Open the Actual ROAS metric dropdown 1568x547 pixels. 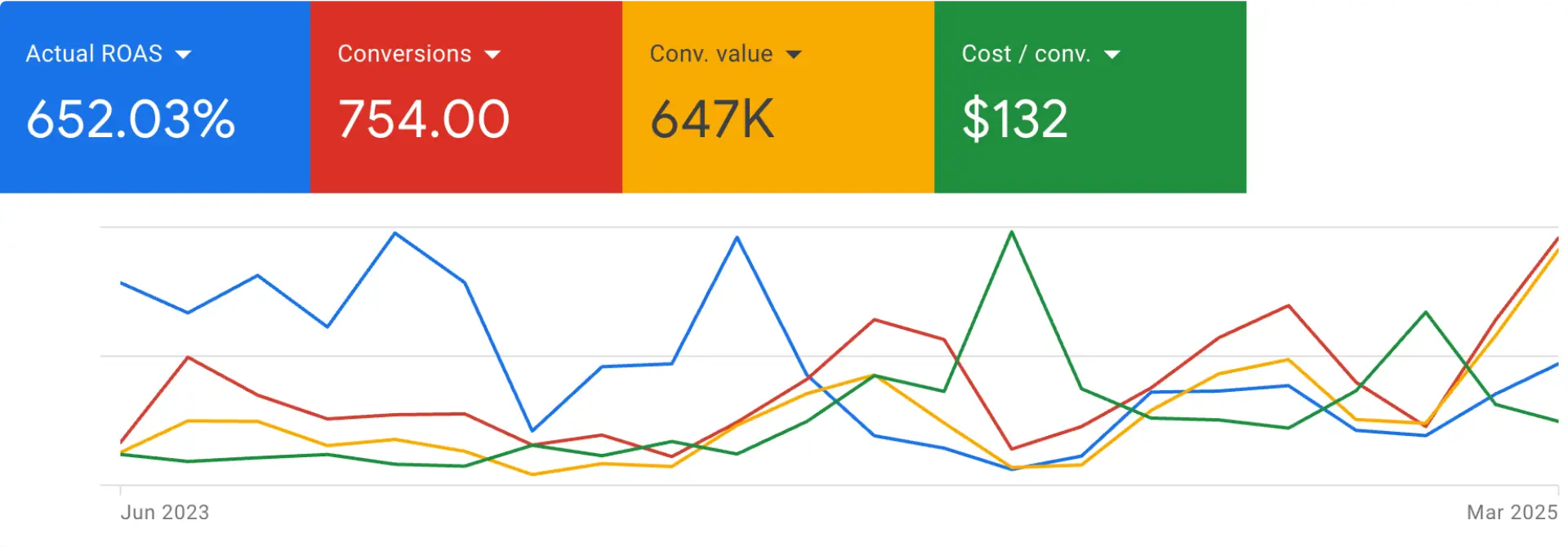pyautogui.click(x=184, y=54)
